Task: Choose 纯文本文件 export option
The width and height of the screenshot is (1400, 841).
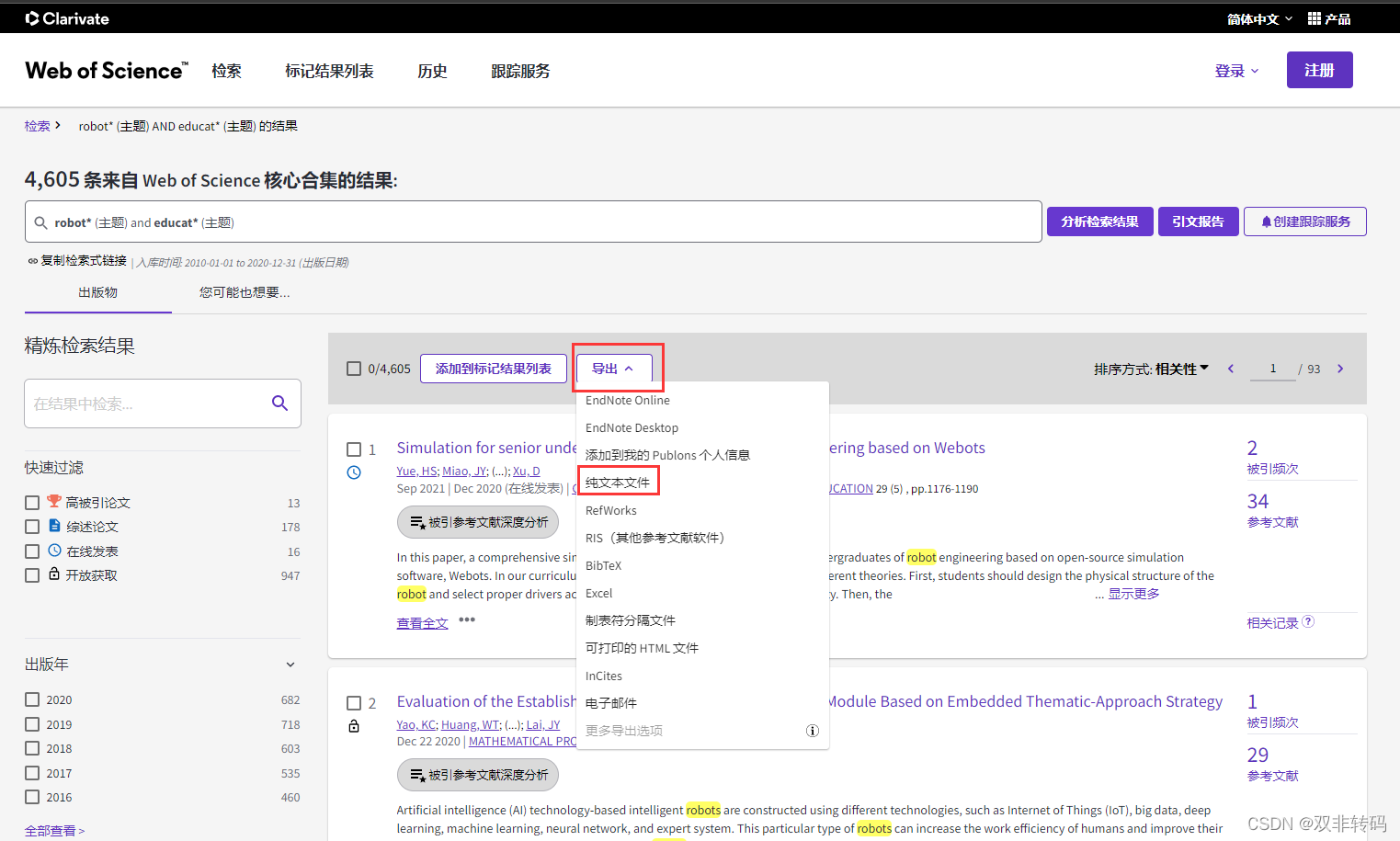Action: [618, 483]
